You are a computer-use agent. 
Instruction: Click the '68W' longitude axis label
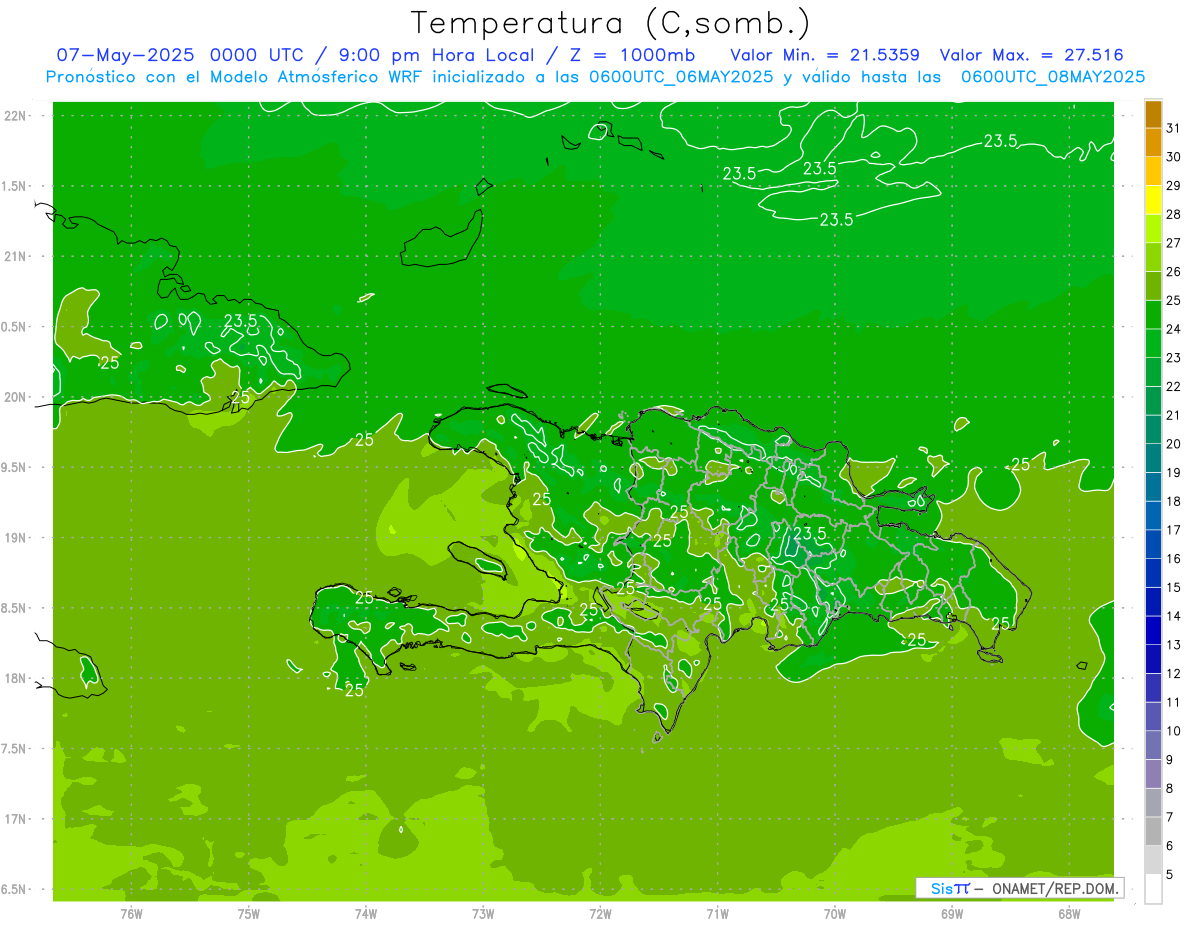tap(1068, 913)
